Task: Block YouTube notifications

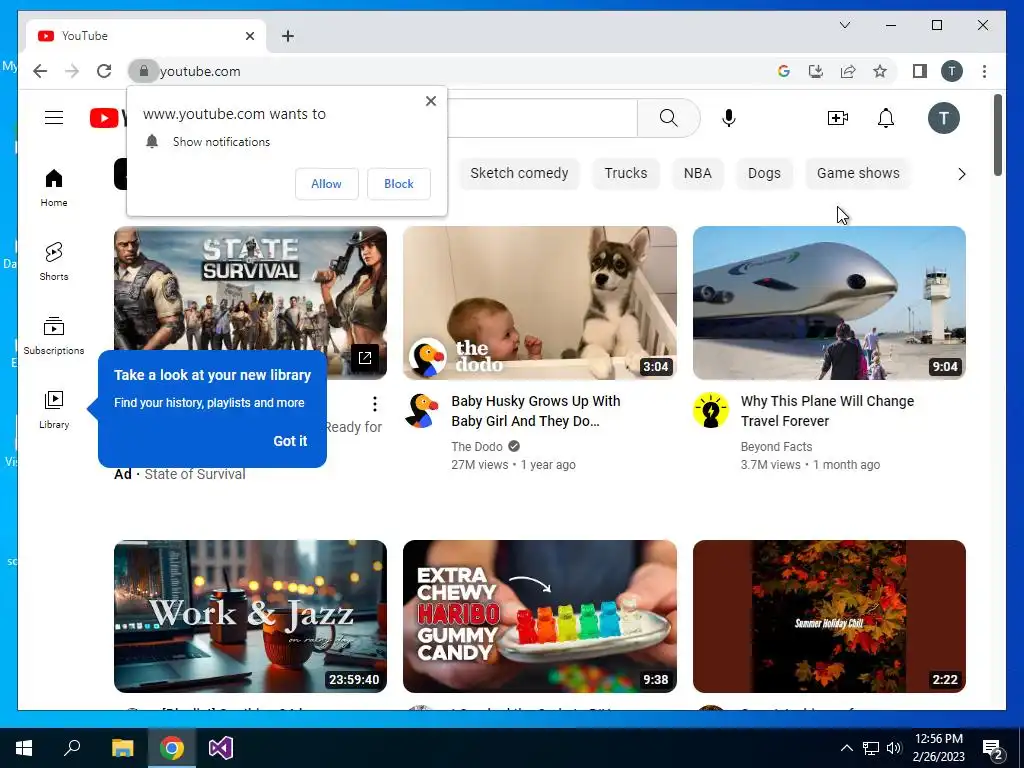Action: click(398, 184)
